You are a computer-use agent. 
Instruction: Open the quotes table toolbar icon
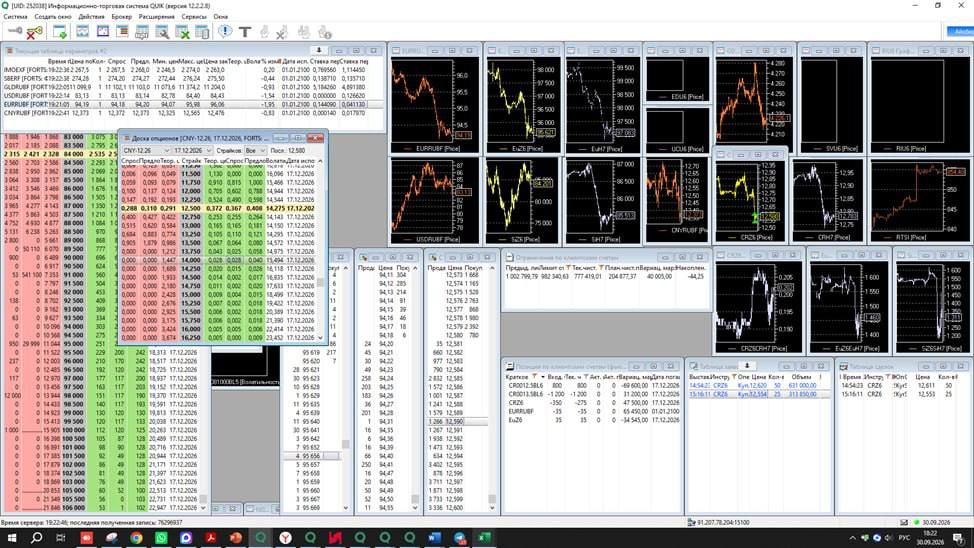tap(122, 32)
